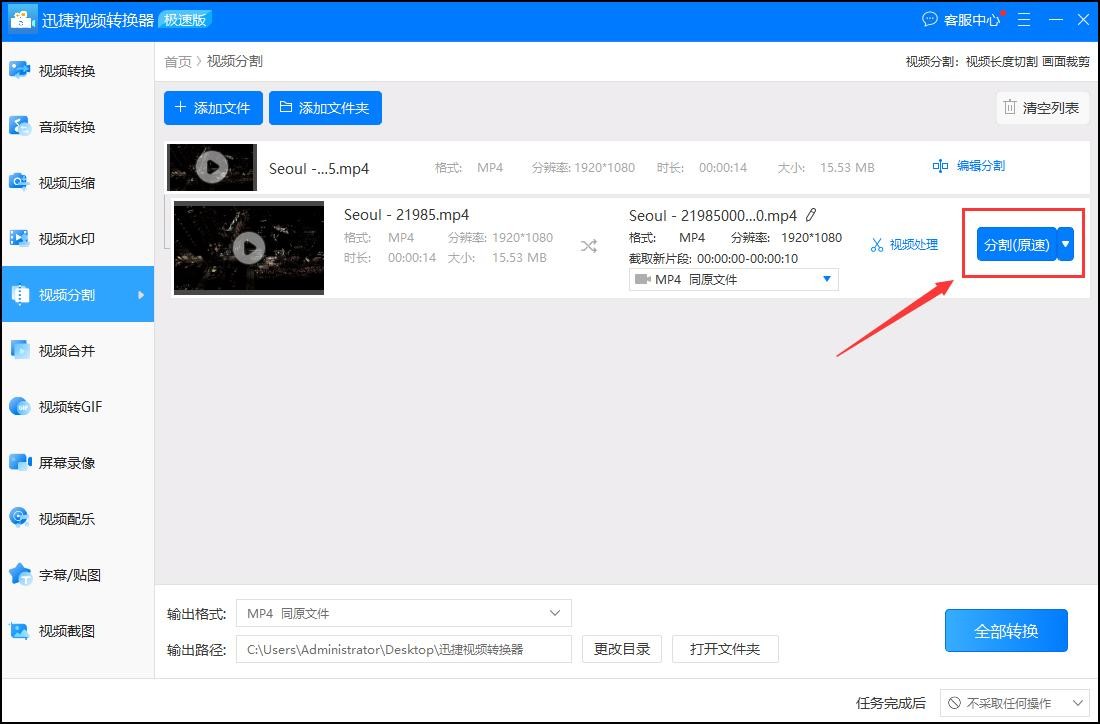Viewport: 1100px width, 724px height.
Task: Expand the 分割(原速) dropdown arrow
Action: [x=1066, y=243]
